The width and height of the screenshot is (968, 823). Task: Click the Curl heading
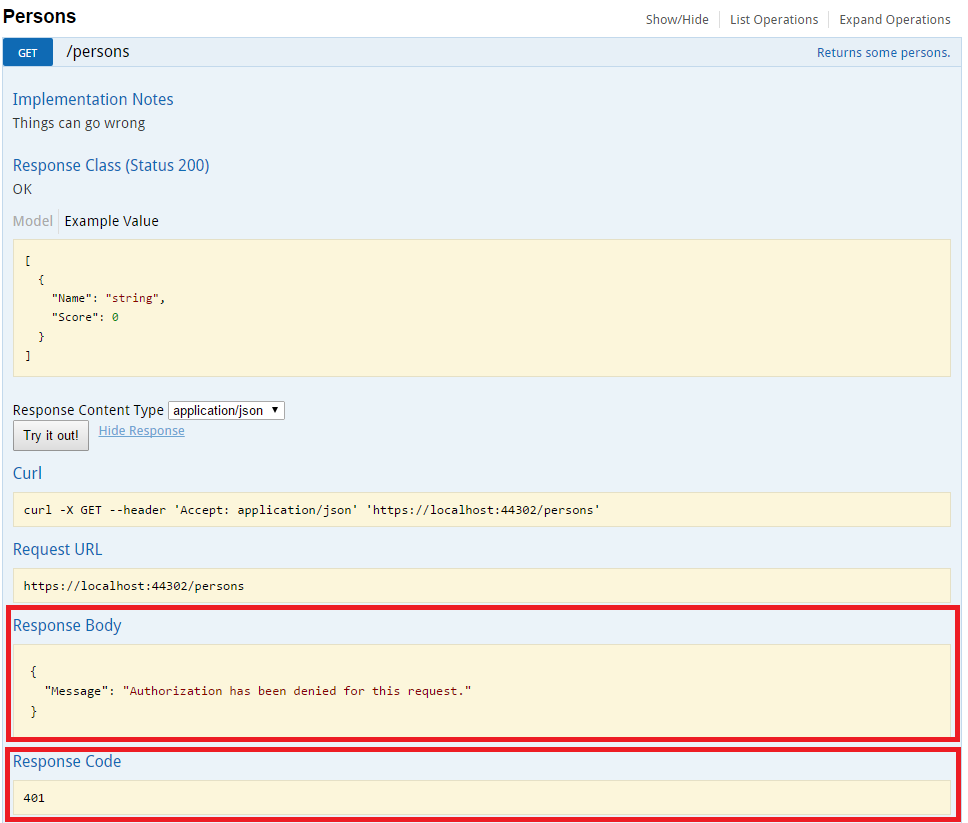pos(28,474)
